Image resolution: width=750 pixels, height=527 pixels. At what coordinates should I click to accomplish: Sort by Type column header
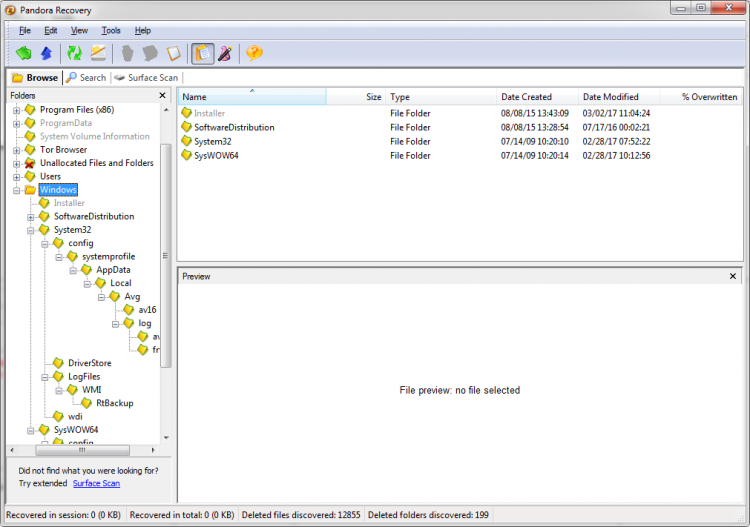441,97
